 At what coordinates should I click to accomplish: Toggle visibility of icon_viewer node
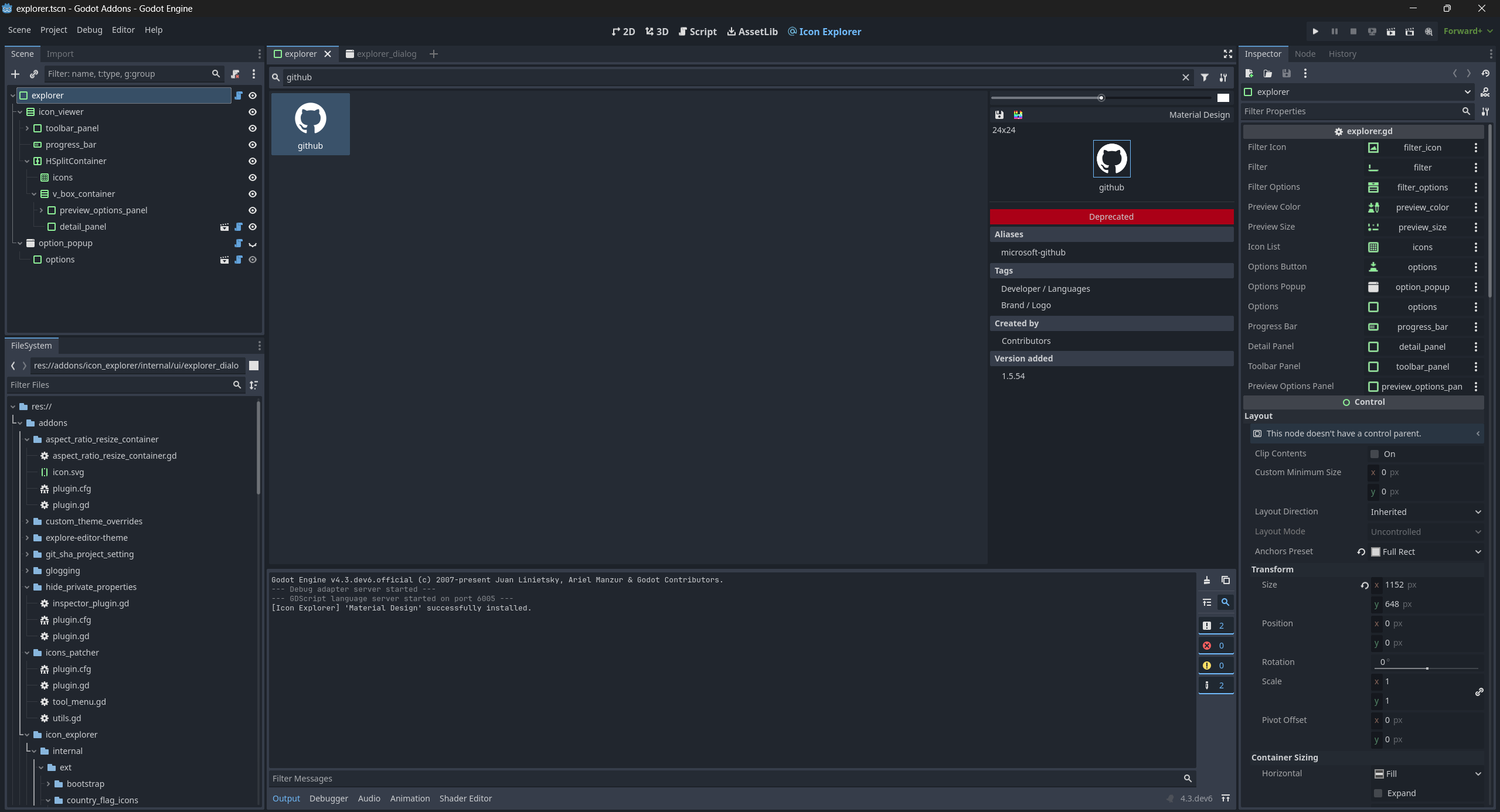(x=252, y=111)
